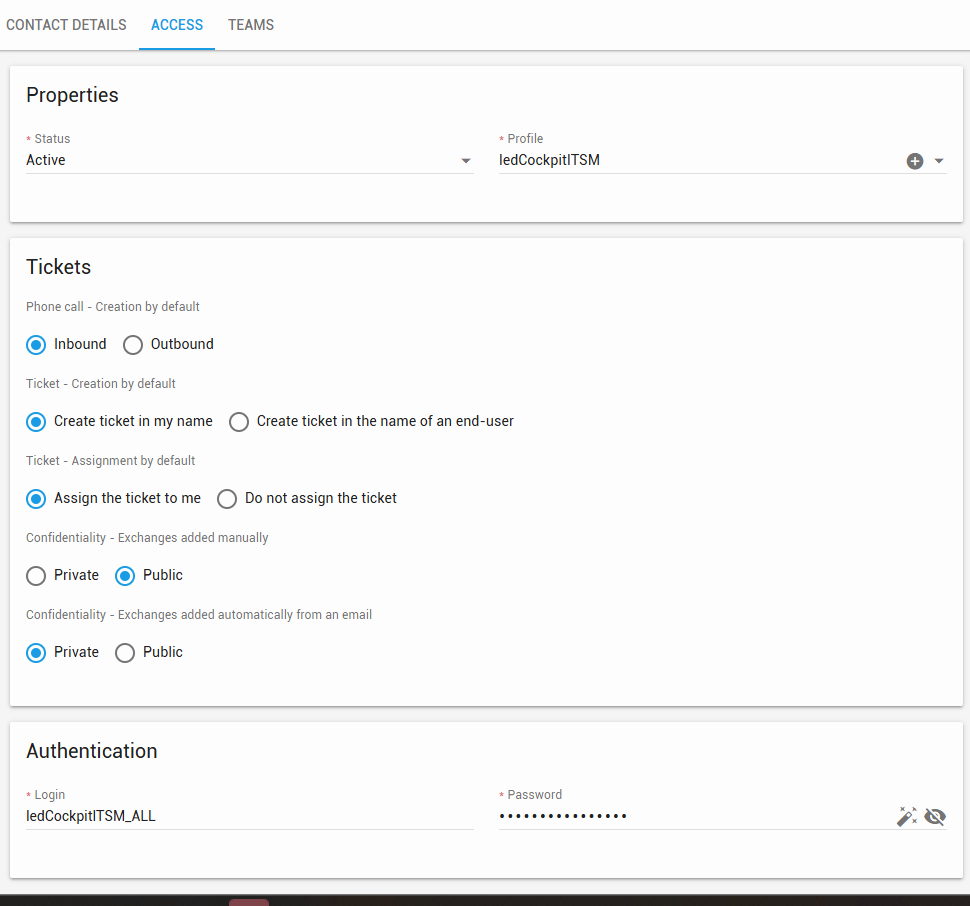Select the Outbound radio button
This screenshot has width=970, height=906.
(x=133, y=344)
